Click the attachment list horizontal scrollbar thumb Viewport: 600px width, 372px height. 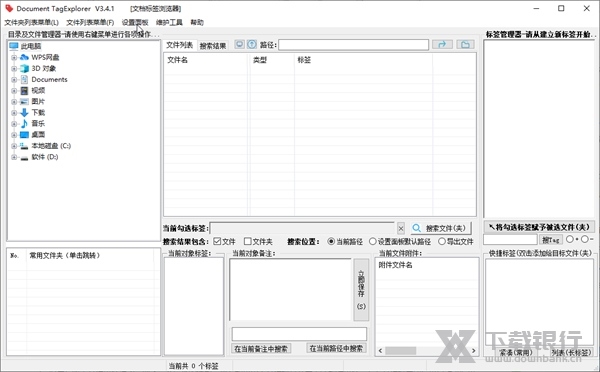coord(400,351)
